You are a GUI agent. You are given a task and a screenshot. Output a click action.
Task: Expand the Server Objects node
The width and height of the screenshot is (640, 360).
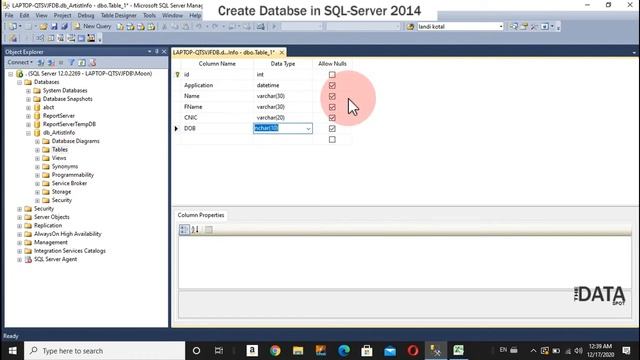tap(20, 217)
